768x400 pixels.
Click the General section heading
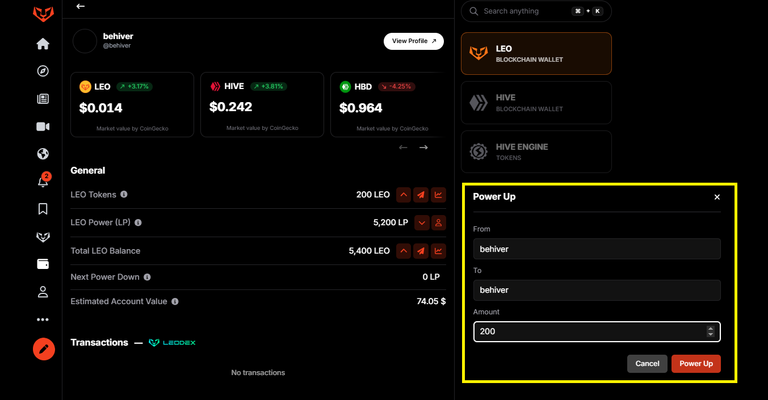88,170
